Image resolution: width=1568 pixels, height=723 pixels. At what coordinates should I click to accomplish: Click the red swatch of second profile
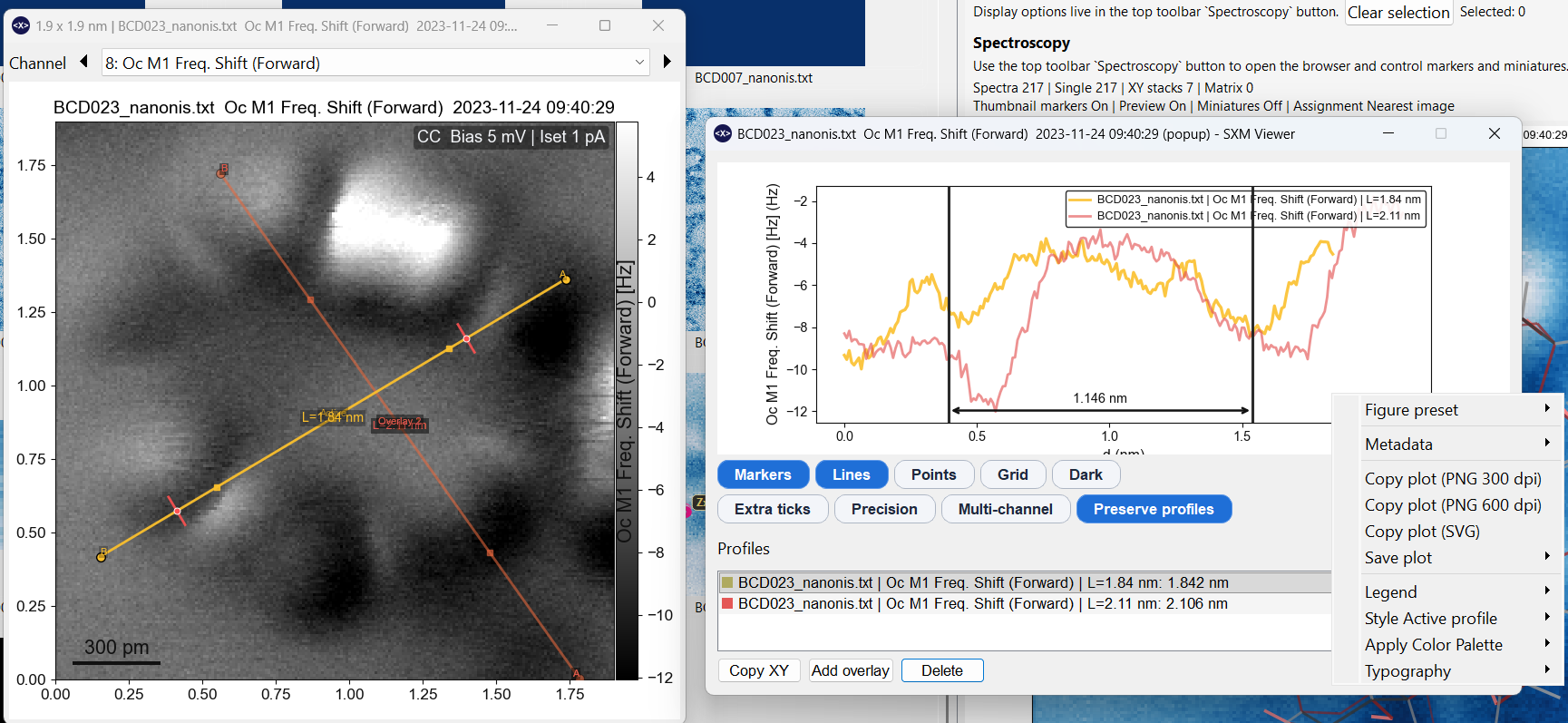click(726, 603)
